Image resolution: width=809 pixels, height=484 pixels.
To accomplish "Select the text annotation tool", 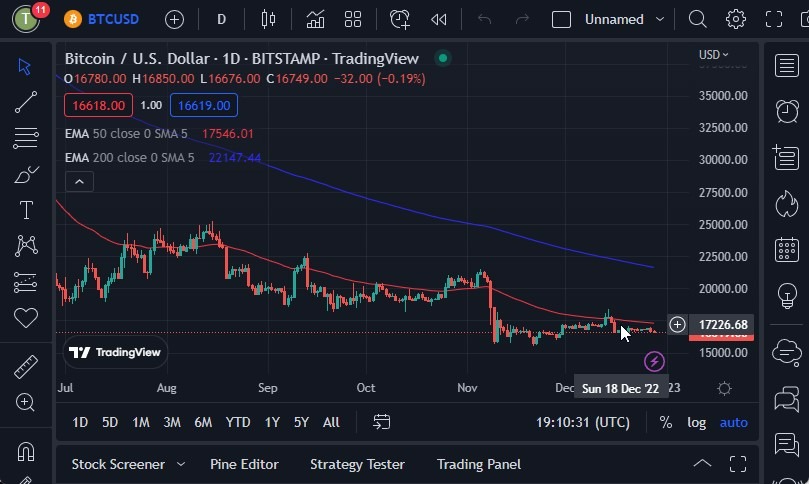I will click(x=26, y=210).
